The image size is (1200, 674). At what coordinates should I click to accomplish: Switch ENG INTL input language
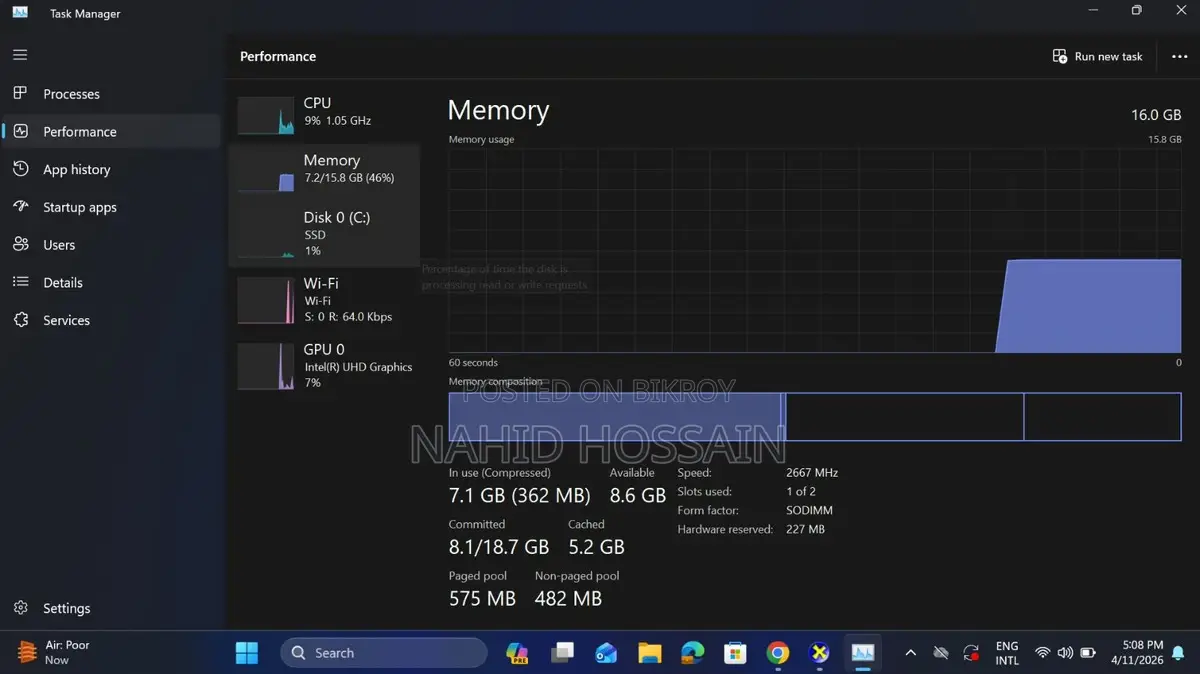1007,653
